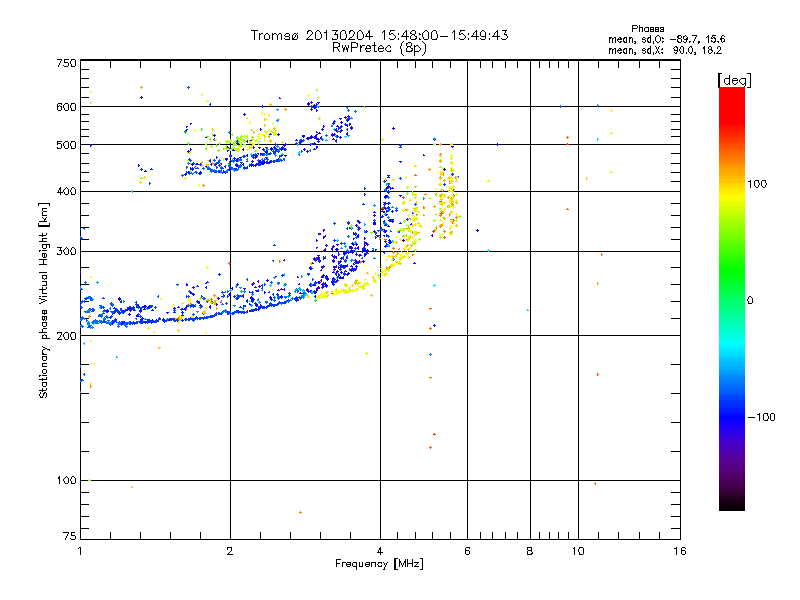Click the 'Stationary phase Virtual Height [km]' axis title
Image resolution: width=800 pixels, height=600 pixels.
point(43,300)
